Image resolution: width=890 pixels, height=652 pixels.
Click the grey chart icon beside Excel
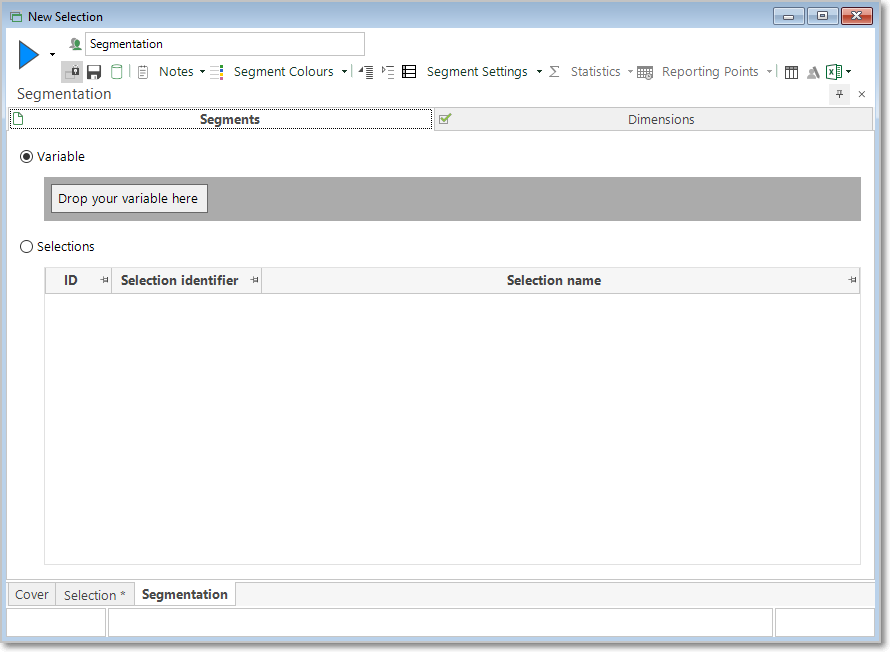click(x=813, y=72)
